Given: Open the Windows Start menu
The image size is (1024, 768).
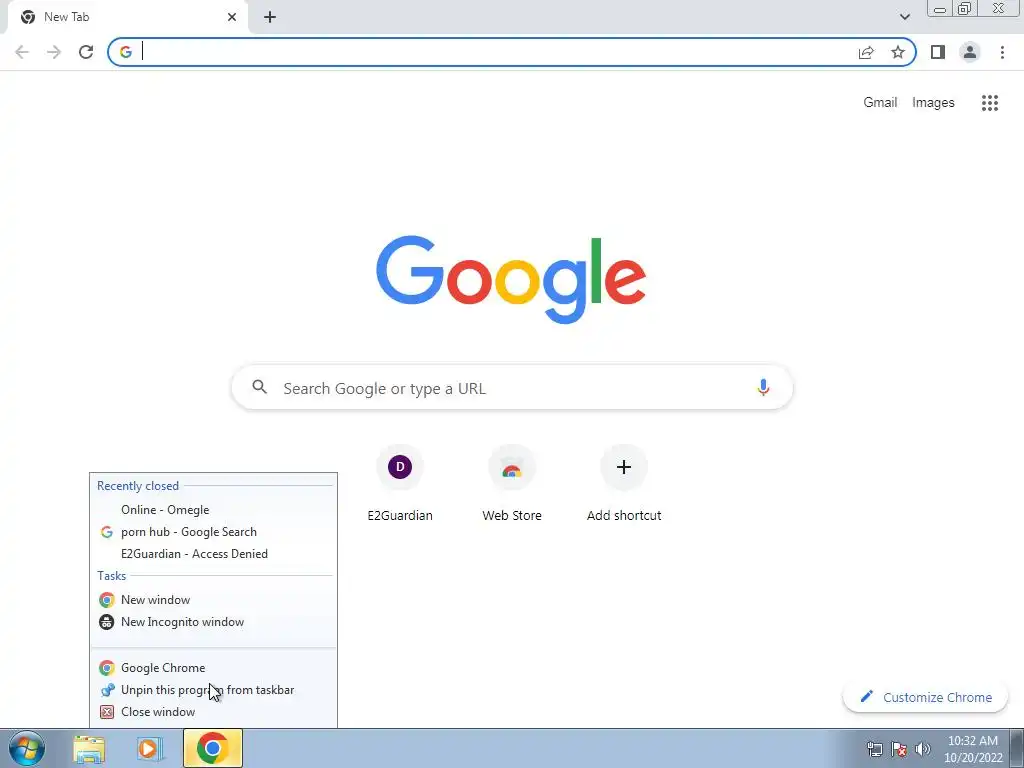Looking at the screenshot, I should tap(26, 748).
